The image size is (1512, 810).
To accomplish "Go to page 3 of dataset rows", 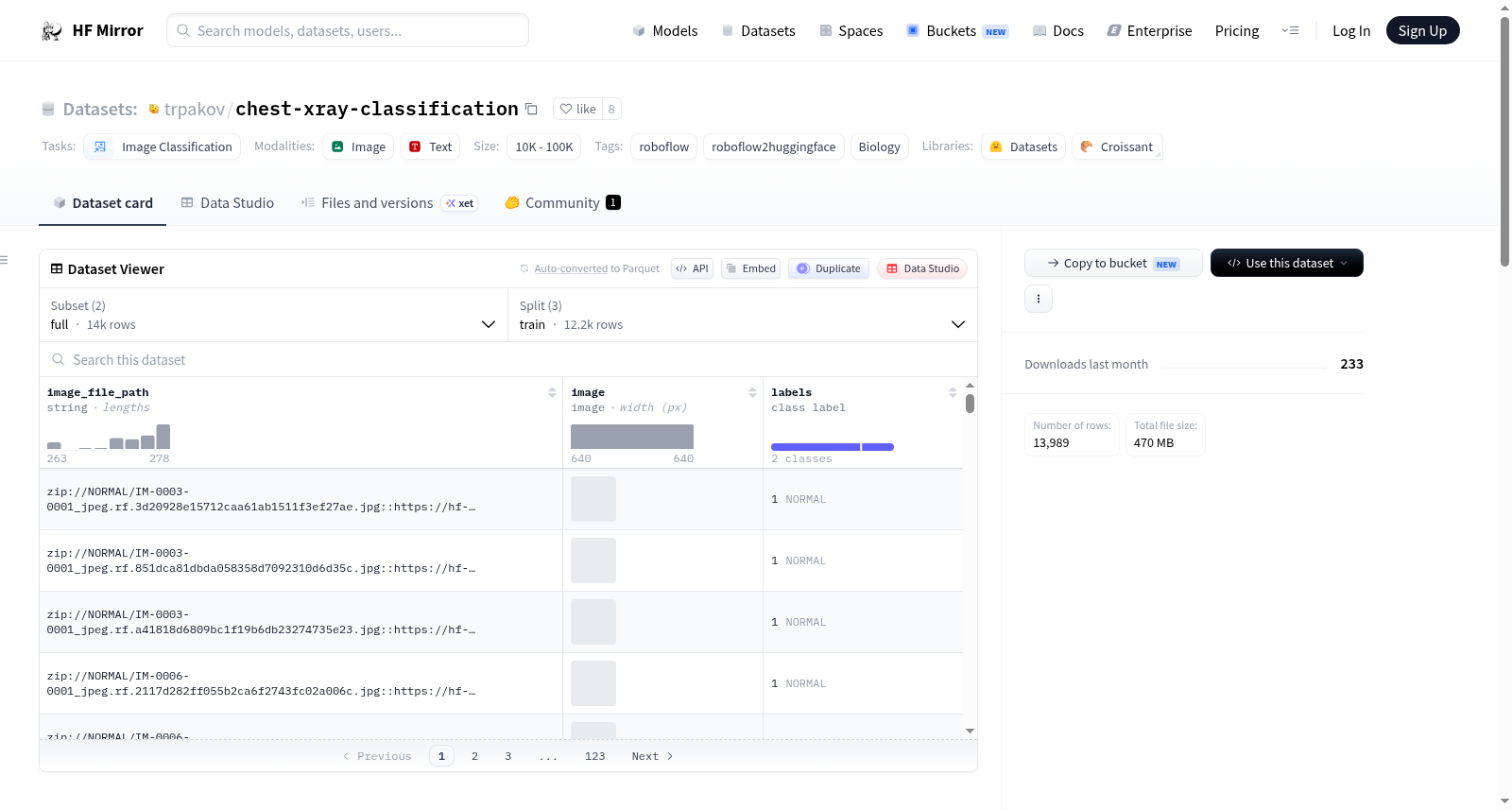I will click(508, 756).
